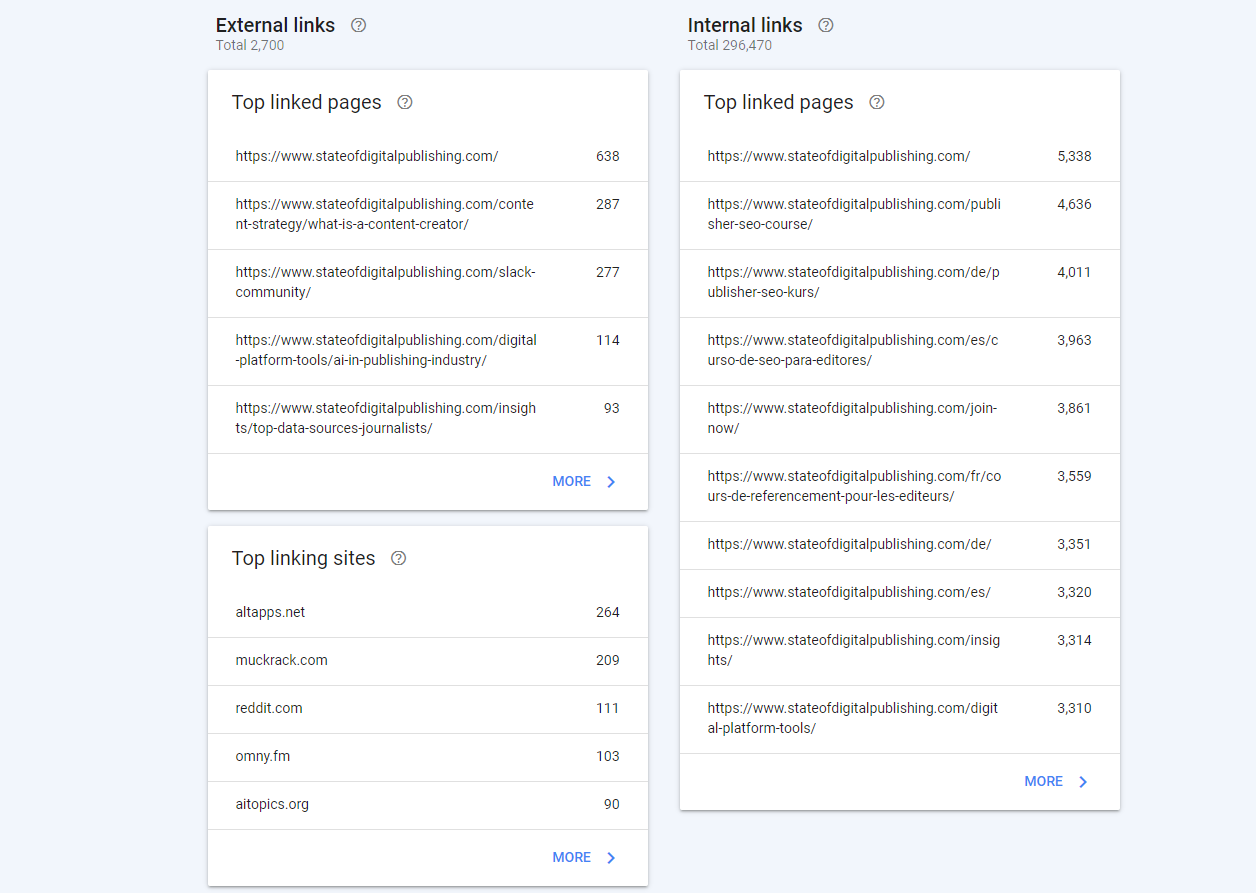The height and width of the screenshot is (893, 1256).
Task: Click help icon next to Top linking sites
Action: 399,558
